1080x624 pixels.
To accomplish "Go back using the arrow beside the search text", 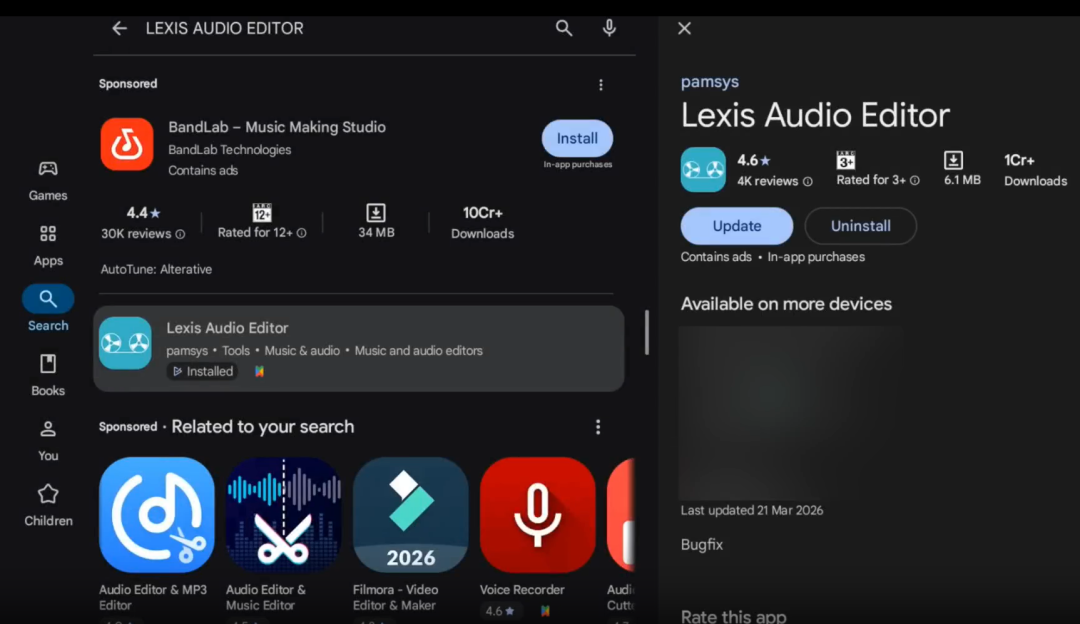I will click(119, 28).
